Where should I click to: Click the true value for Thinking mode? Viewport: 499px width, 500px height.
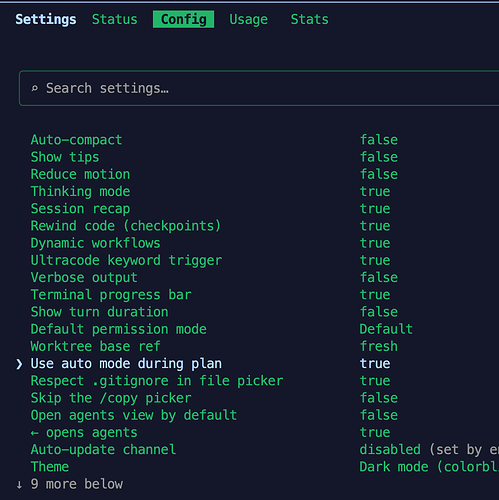coord(375,192)
